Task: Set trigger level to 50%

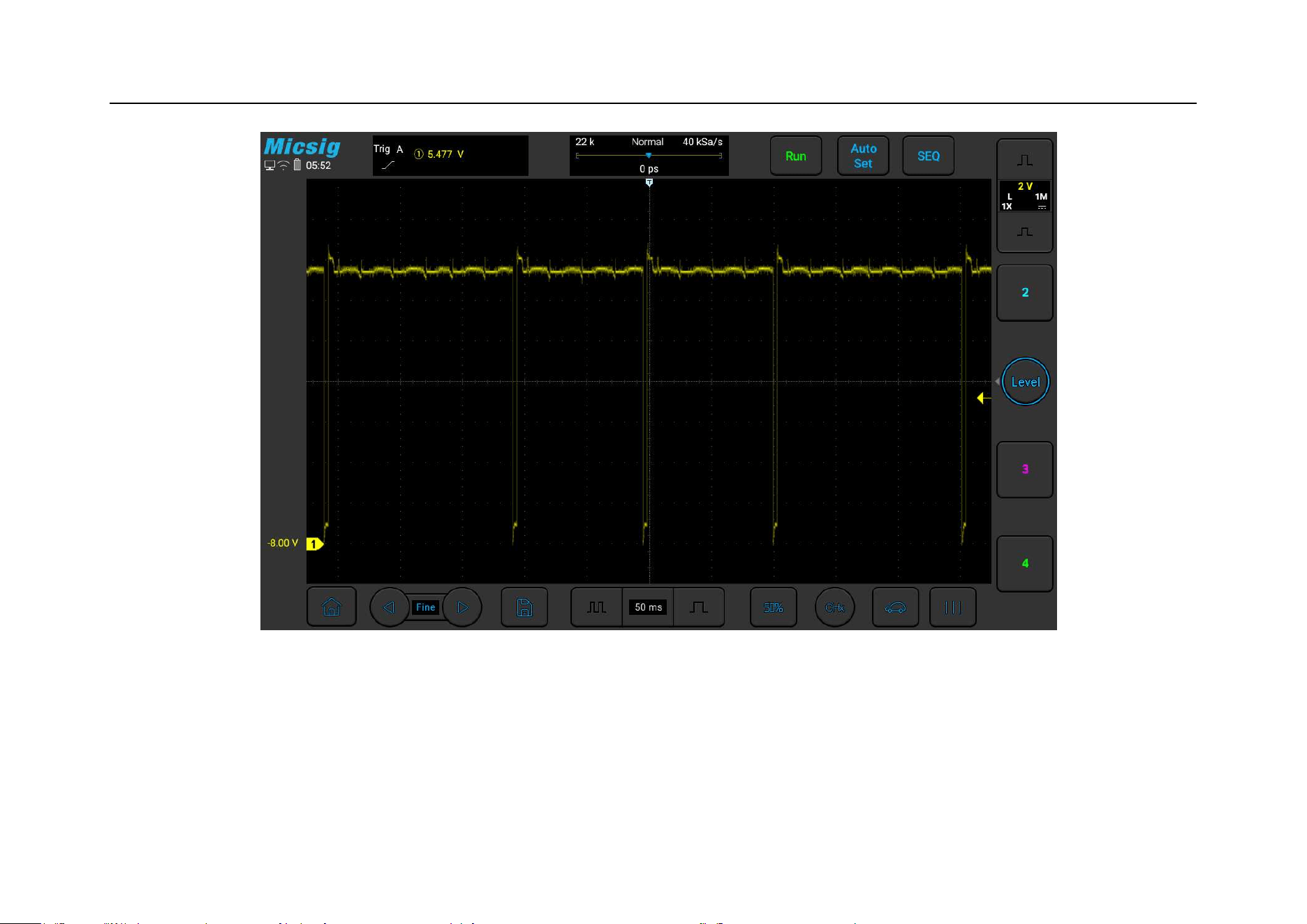Action: coord(774,607)
